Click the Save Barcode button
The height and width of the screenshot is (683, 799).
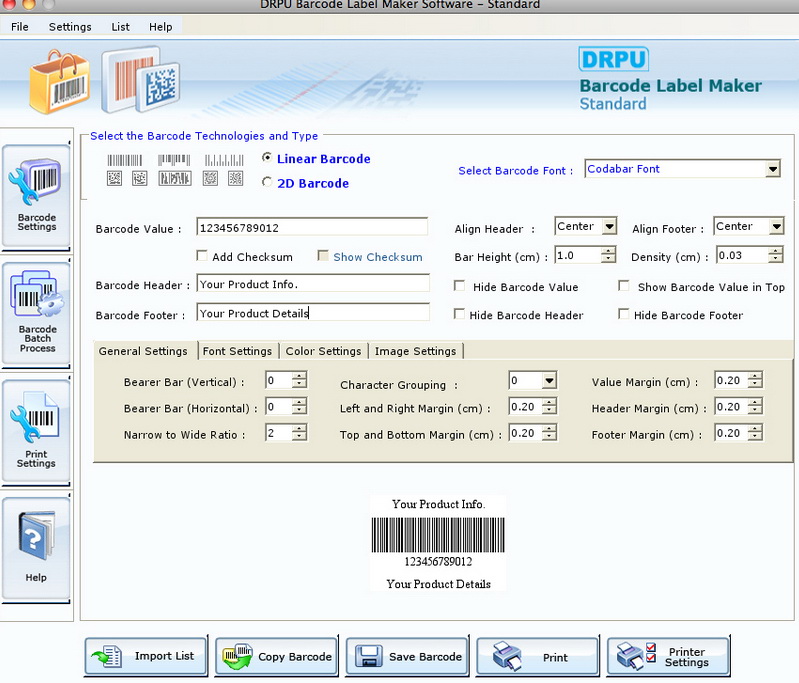[x=407, y=657]
